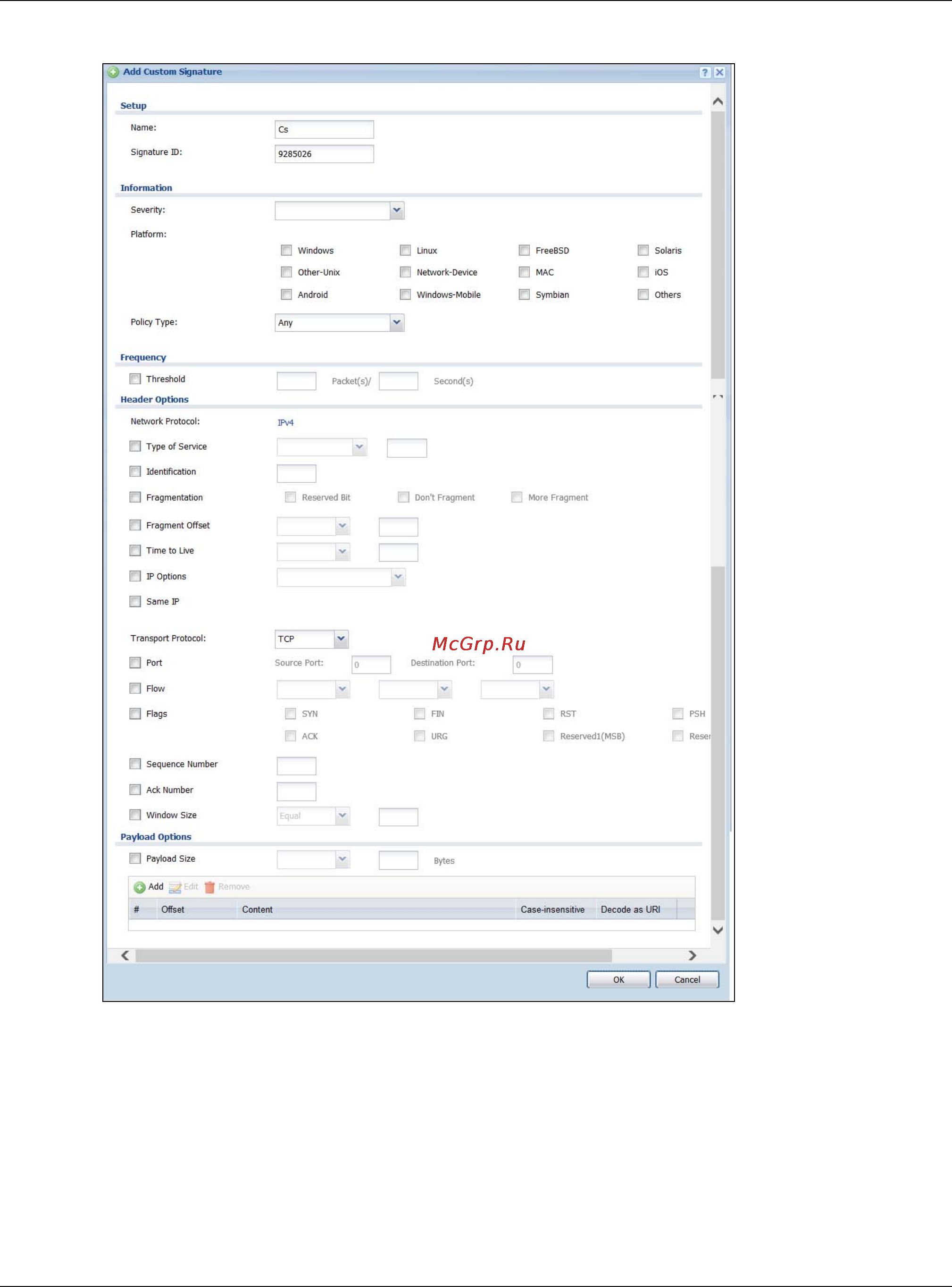Enable the Windows platform checkbox

click(x=286, y=250)
